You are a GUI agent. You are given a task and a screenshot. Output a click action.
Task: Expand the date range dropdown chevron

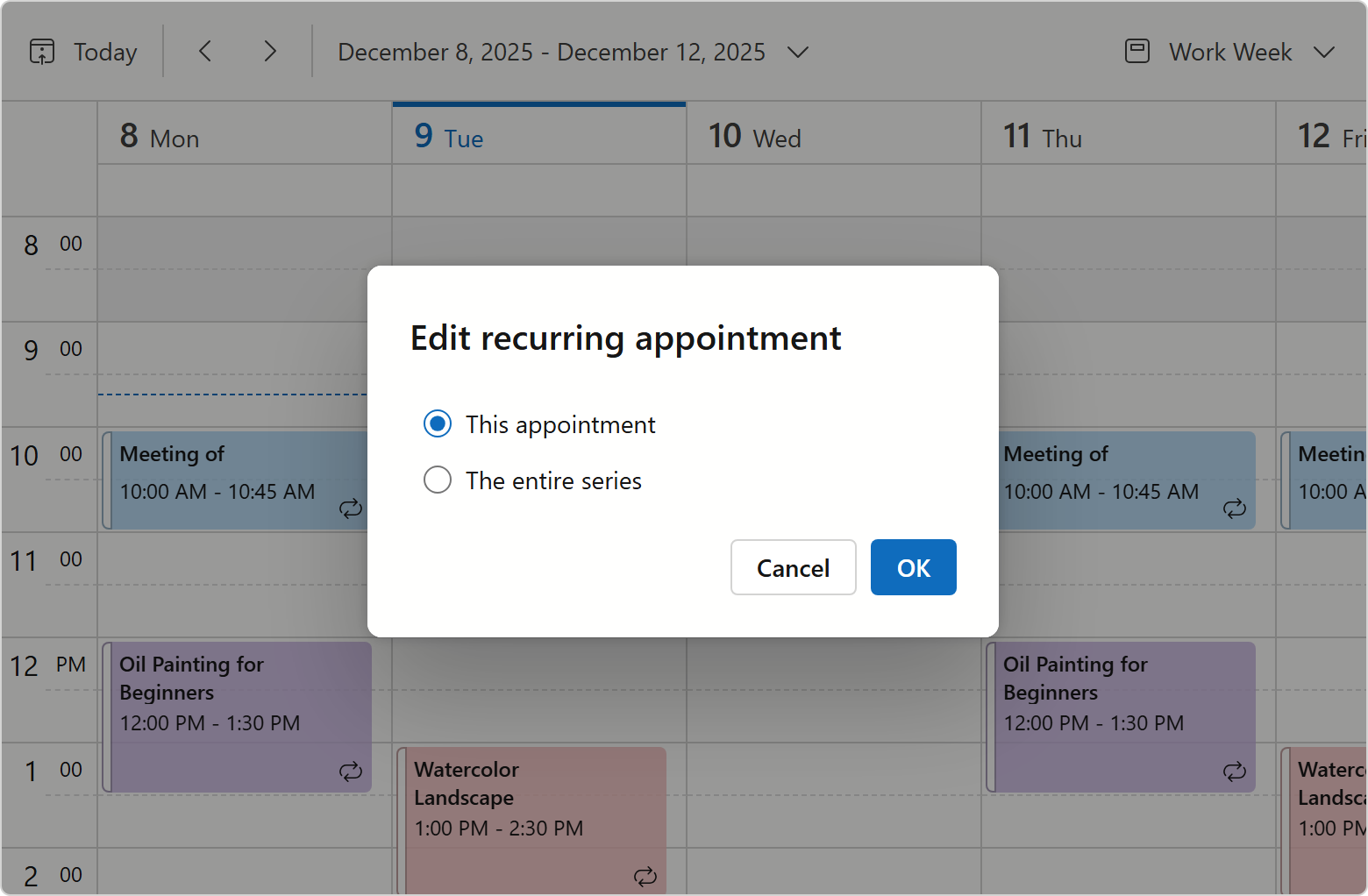797,52
